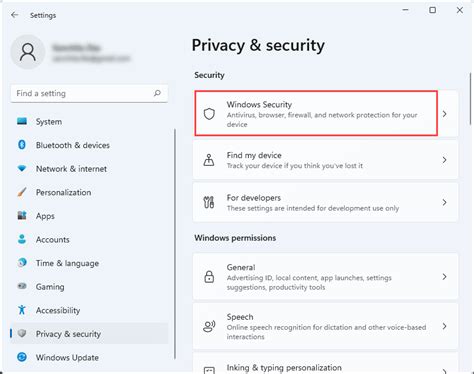Click the search magnifier icon

coord(157,93)
